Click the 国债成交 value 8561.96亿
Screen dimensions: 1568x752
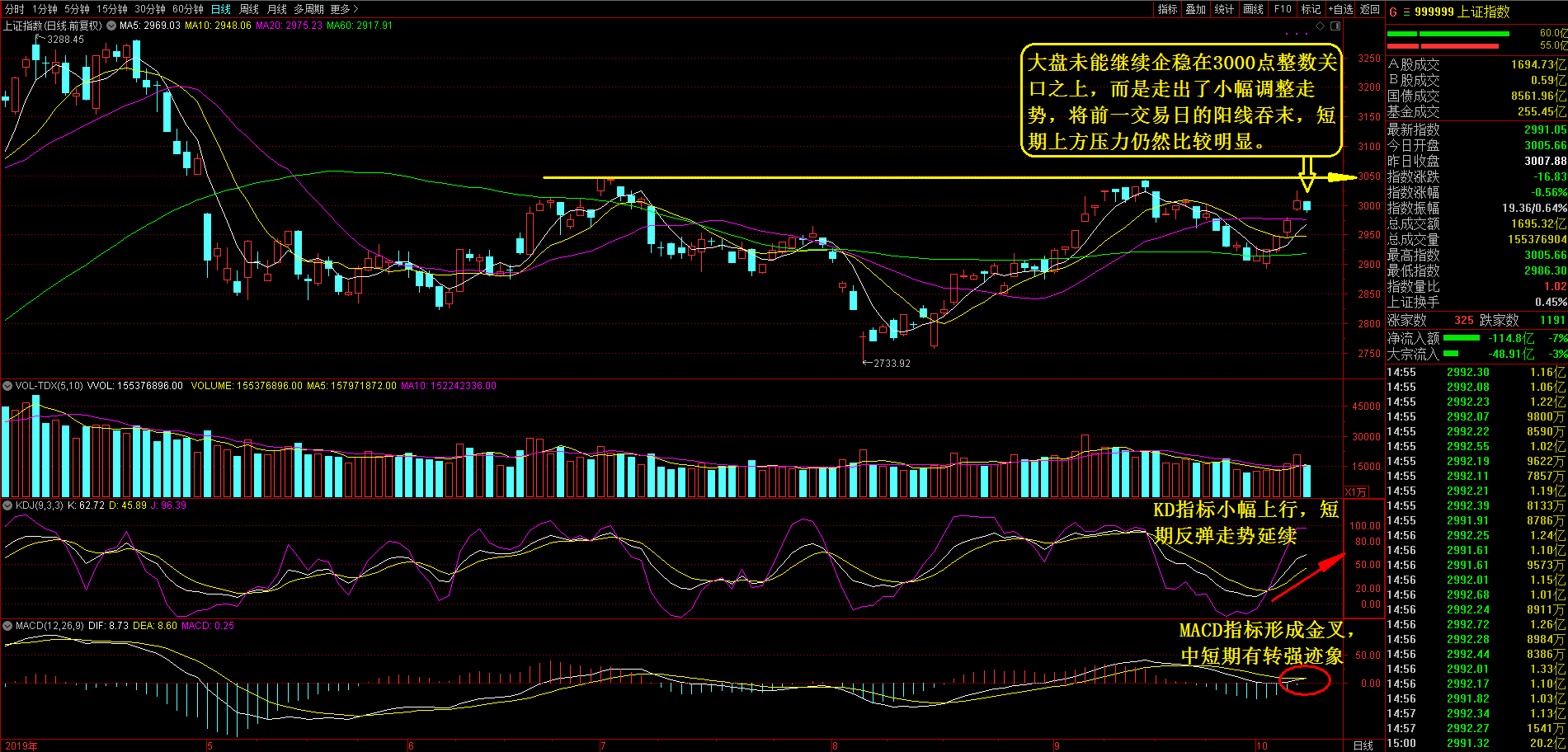1538,96
